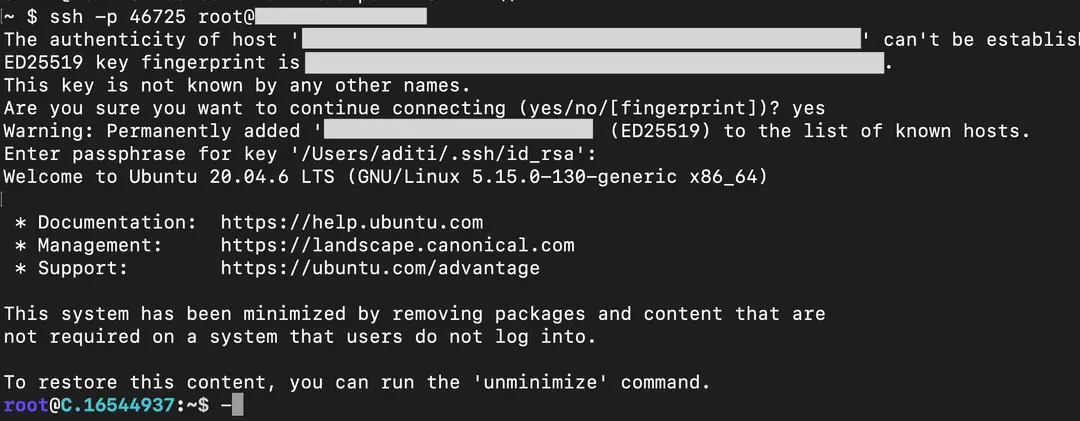This screenshot has width=1080, height=421.
Task: Click the 'Support:' label
Action: click(83, 268)
